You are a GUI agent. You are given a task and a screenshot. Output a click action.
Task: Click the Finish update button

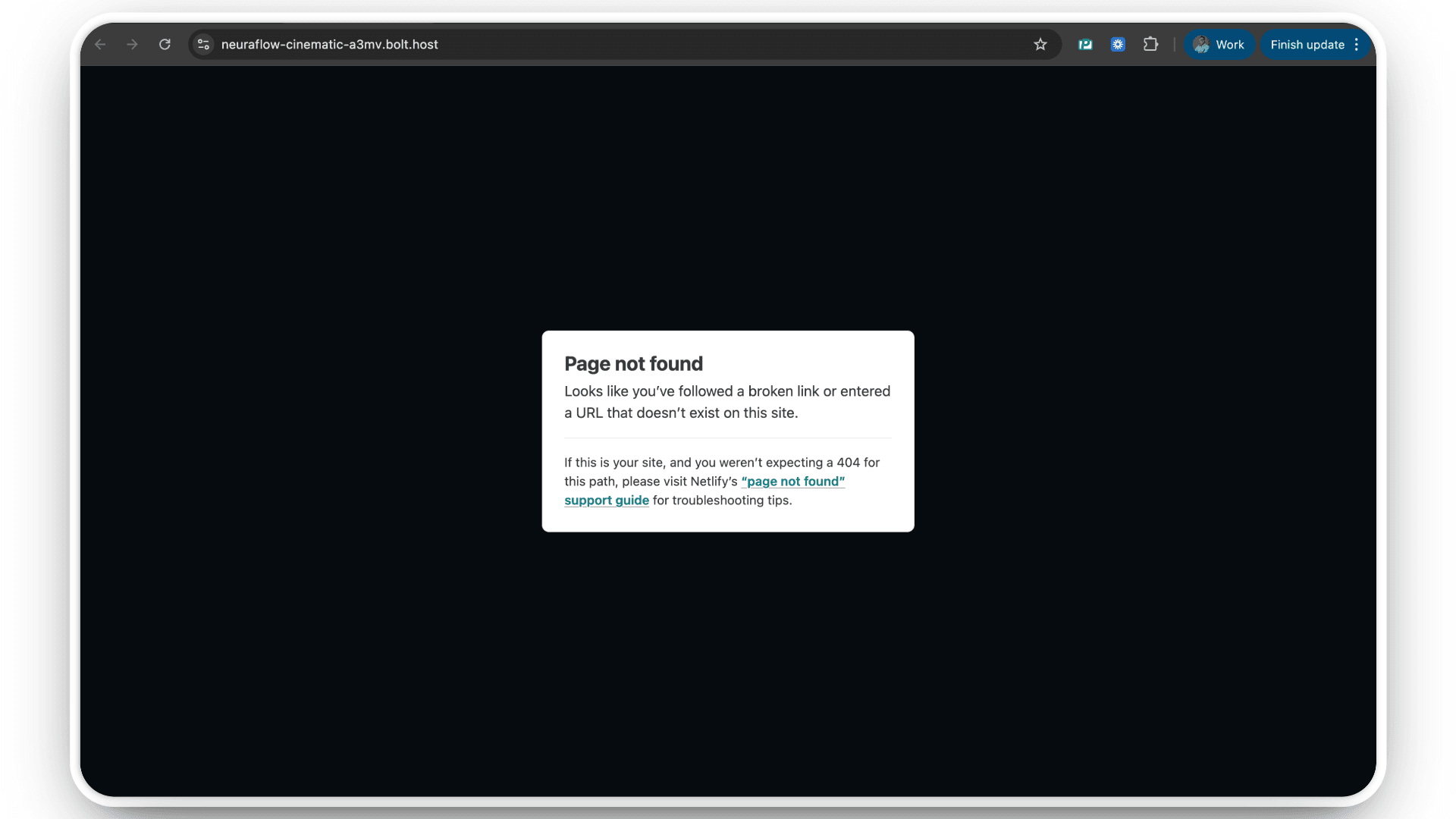tap(1307, 45)
